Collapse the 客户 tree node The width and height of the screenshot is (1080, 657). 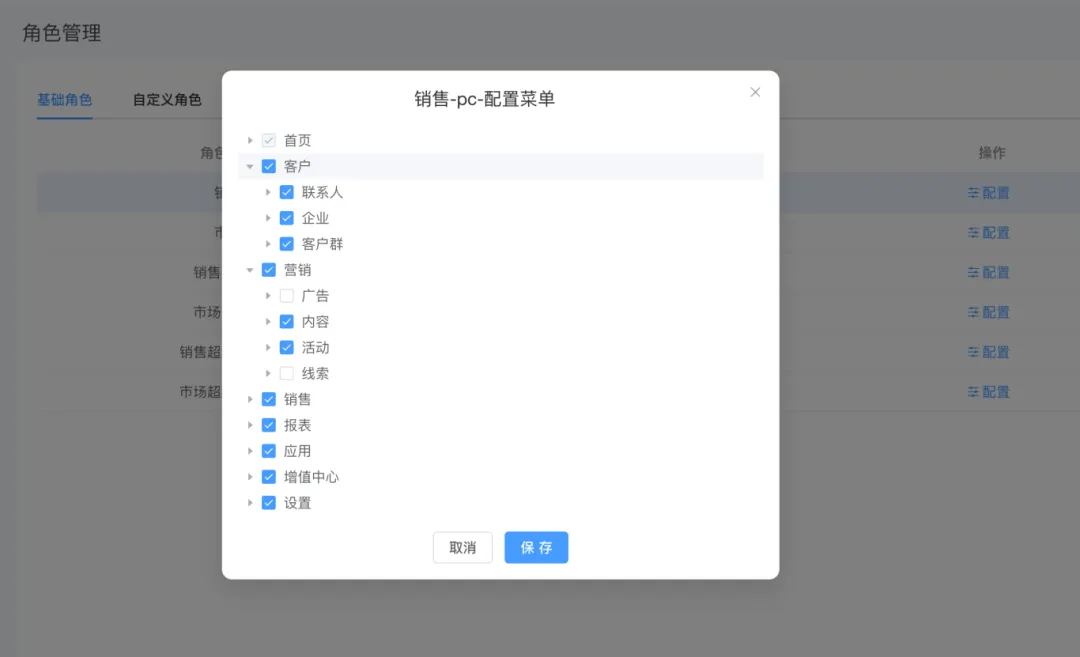tap(250, 166)
